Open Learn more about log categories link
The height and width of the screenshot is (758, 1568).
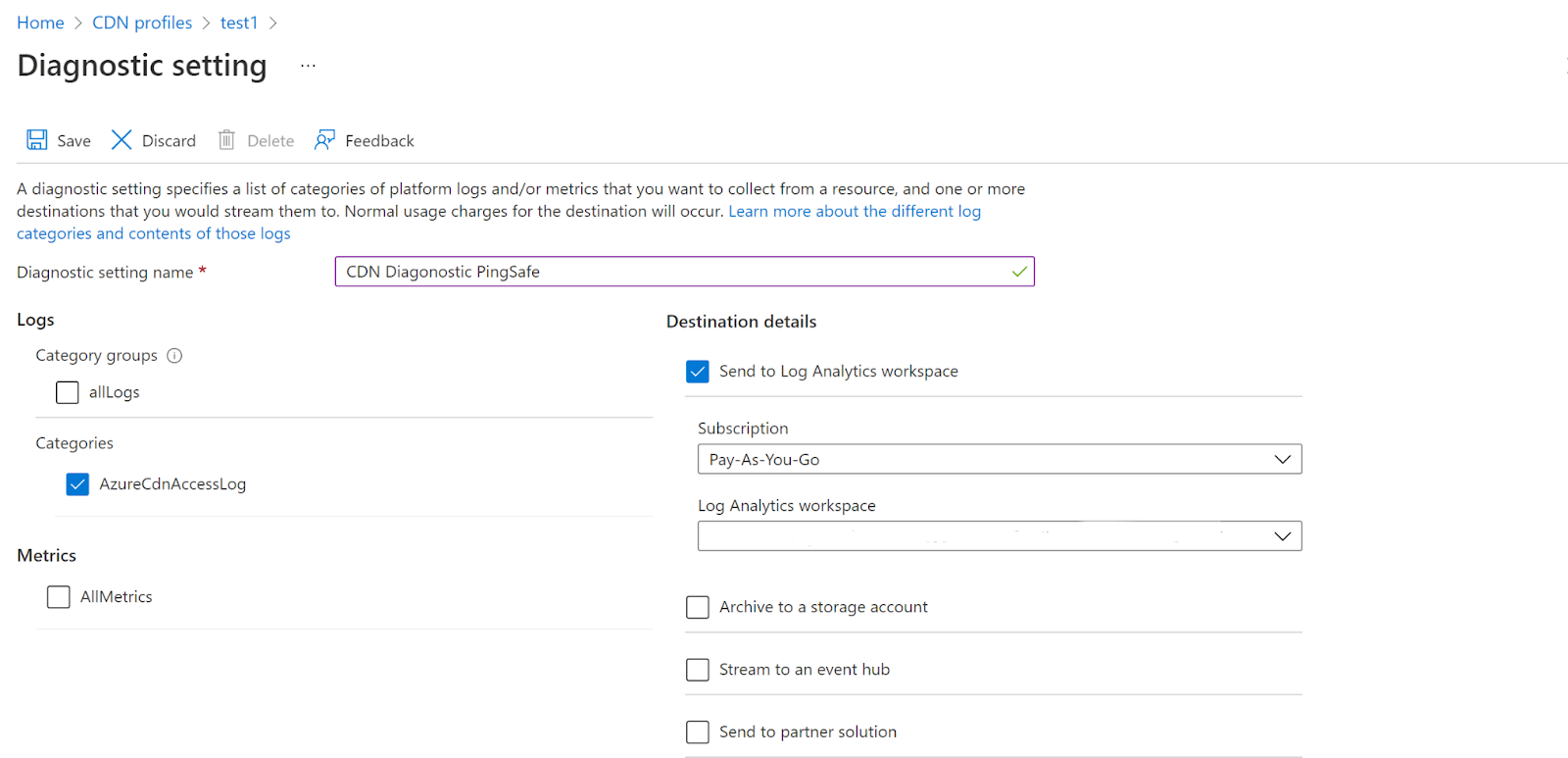pos(854,212)
